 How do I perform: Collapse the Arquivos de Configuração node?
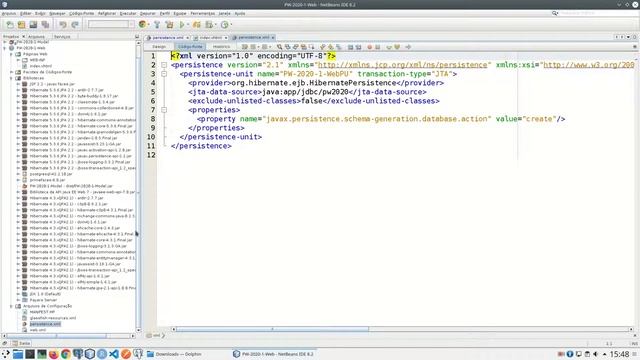click(x=11, y=306)
